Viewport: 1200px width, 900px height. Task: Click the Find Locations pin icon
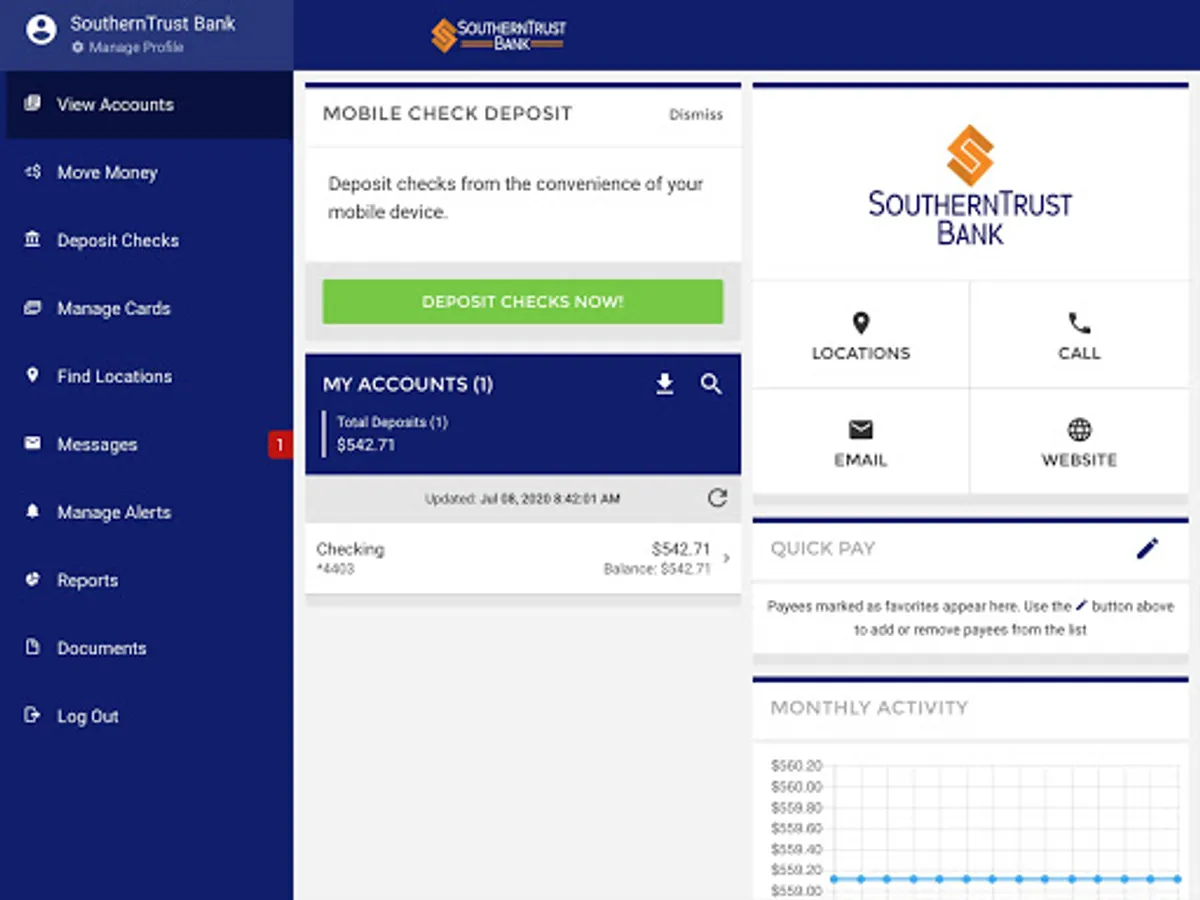[x=33, y=375]
